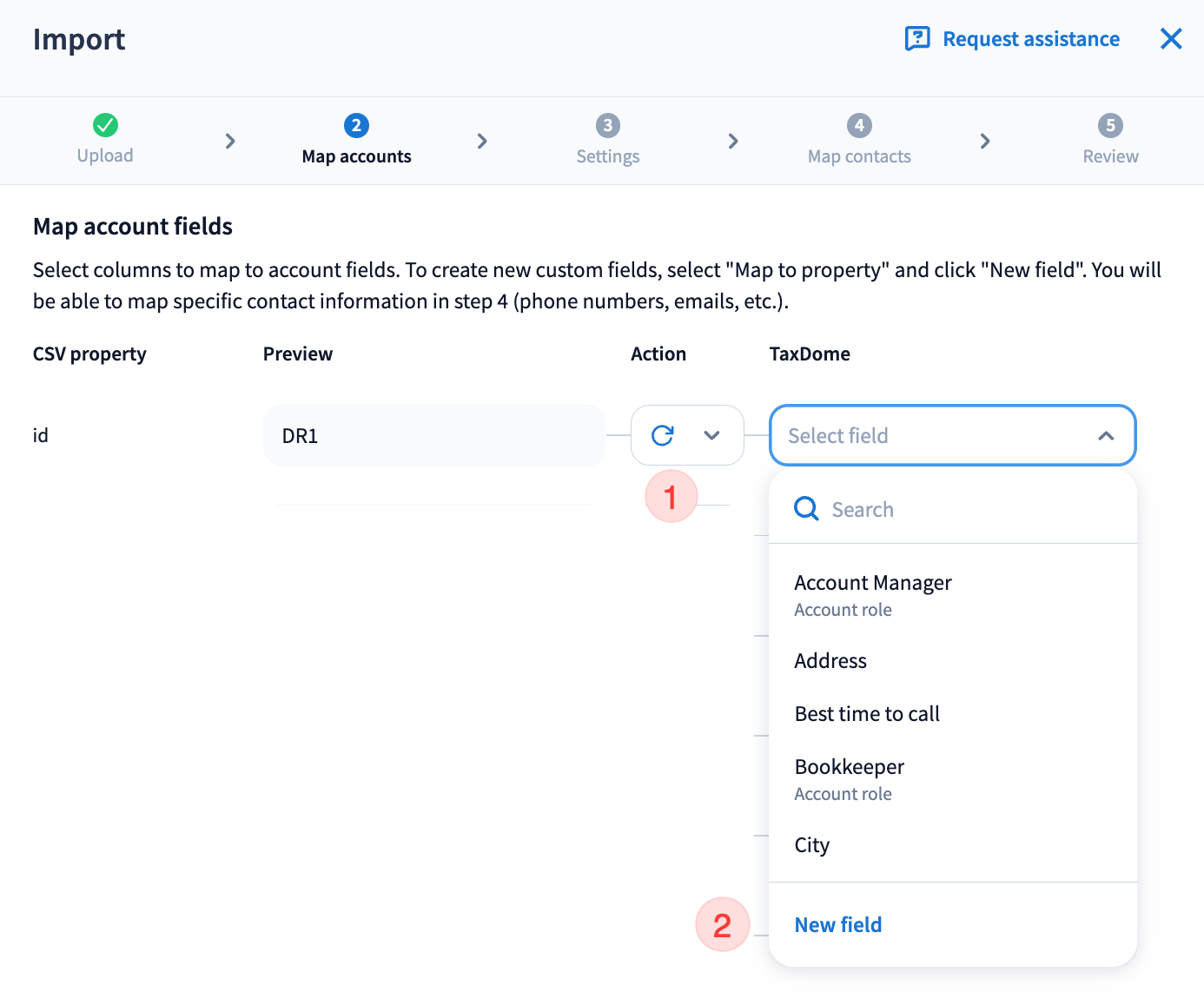This screenshot has height=992, width=1204.
Task: Click the step 2 Map accounts circle
Action: 356,125
